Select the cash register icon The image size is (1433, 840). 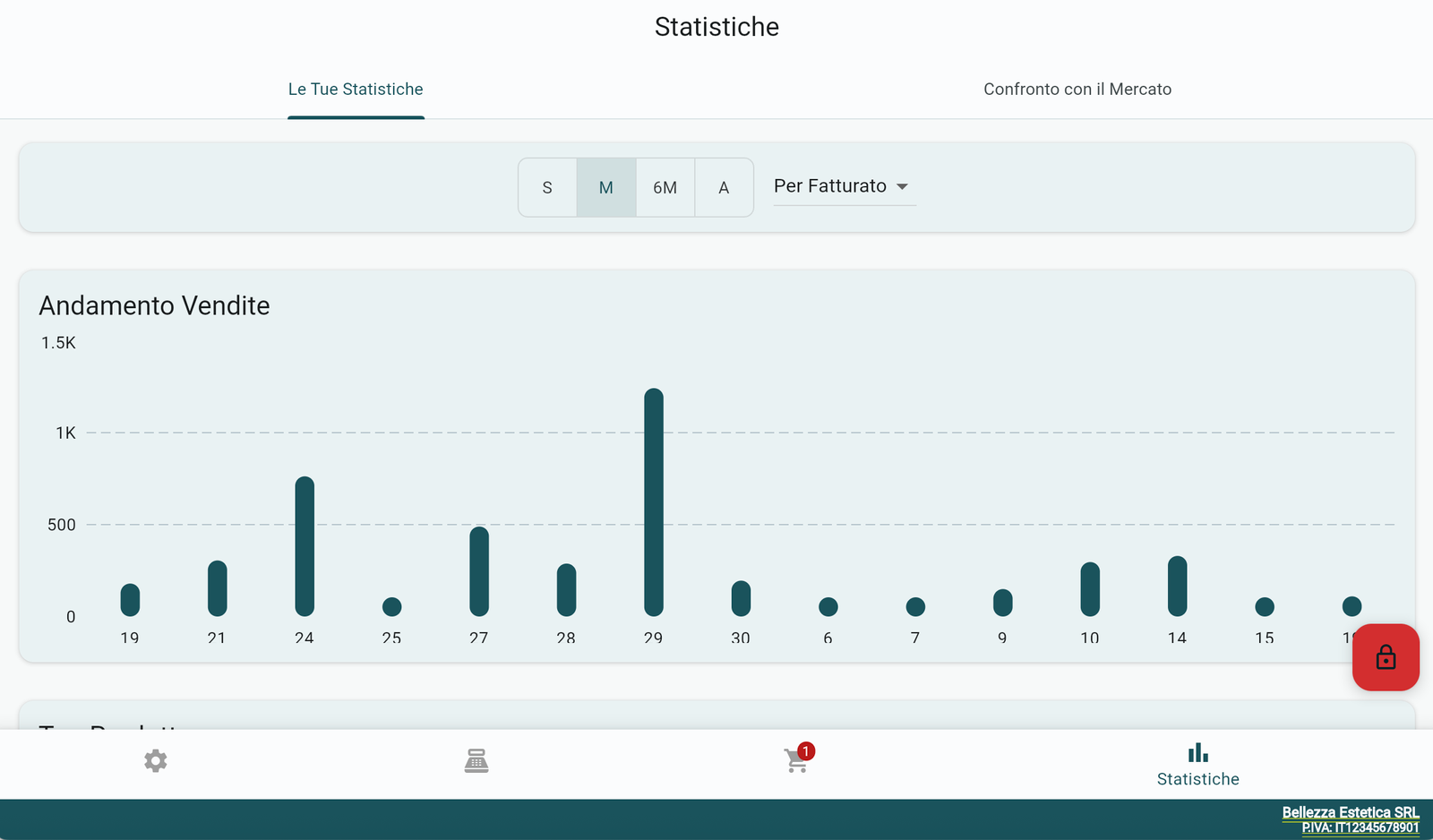click(x=477, y=760)
